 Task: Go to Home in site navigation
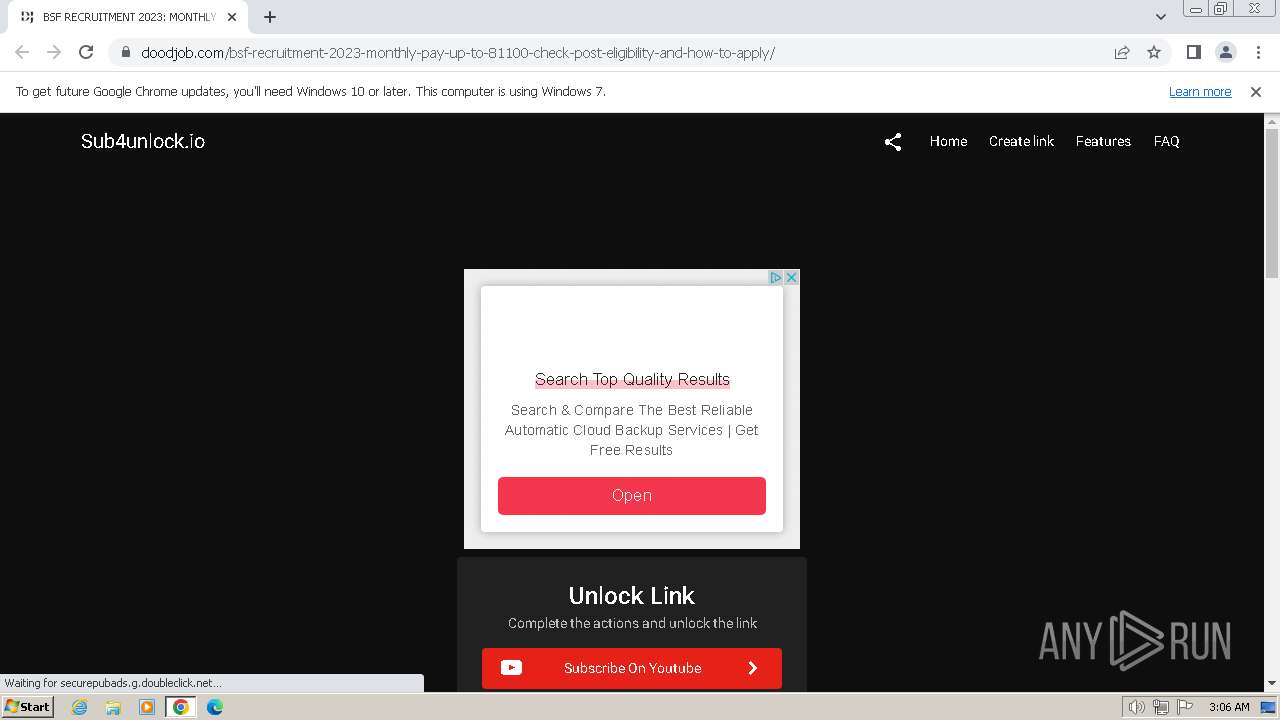coord(948,141)
